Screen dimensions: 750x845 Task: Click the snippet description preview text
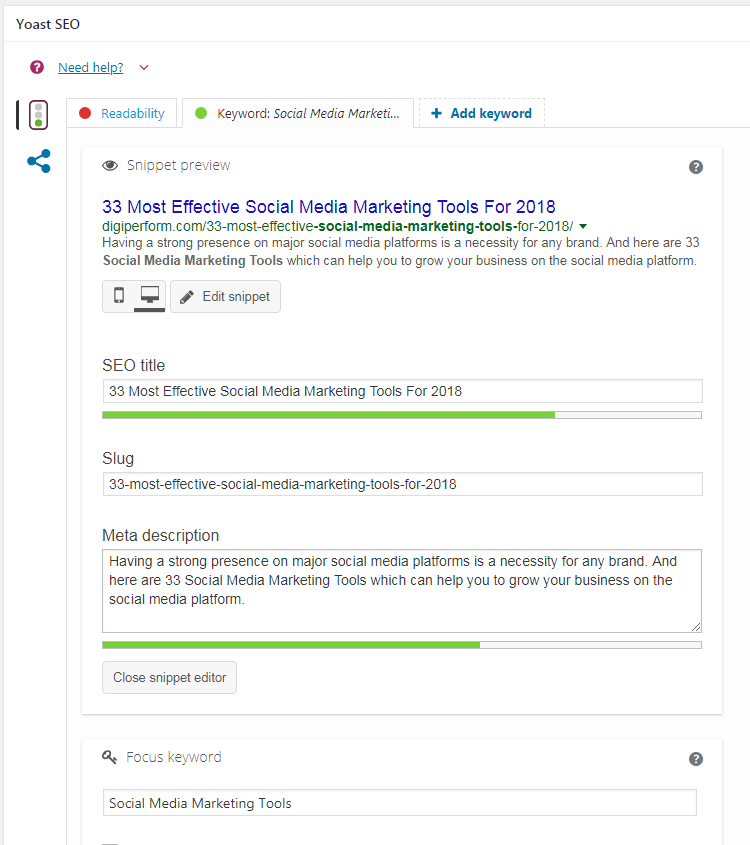point(400,252)
